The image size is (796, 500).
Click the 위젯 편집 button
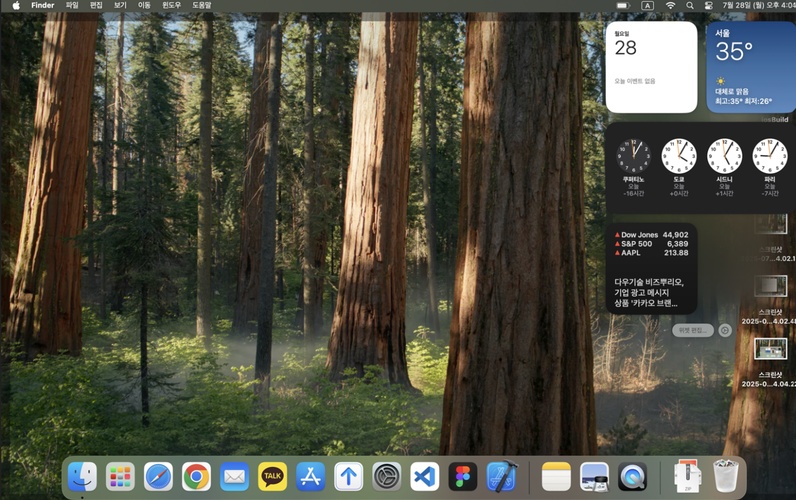(x=693, y=330)
